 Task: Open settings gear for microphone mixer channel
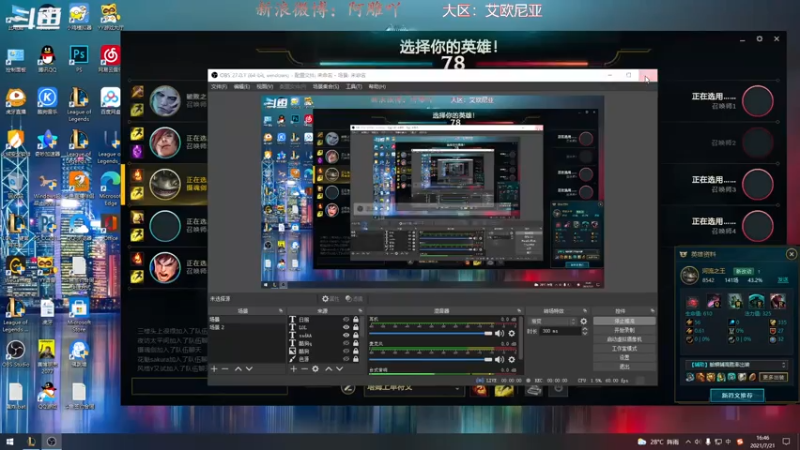512,359
